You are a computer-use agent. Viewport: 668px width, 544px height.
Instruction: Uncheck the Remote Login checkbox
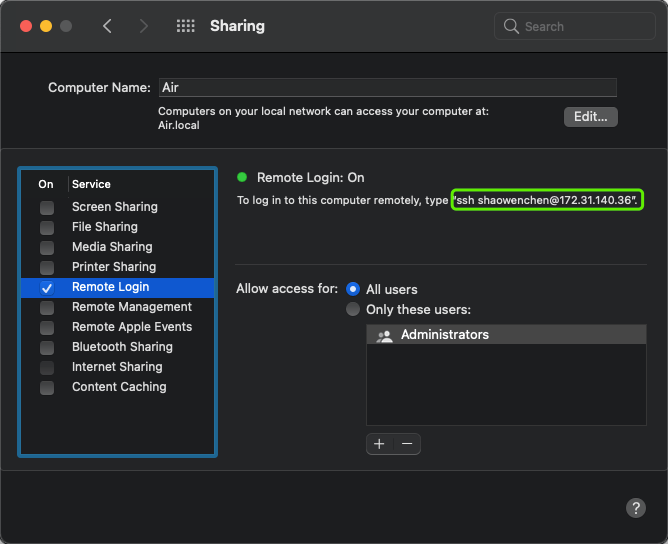47,288
